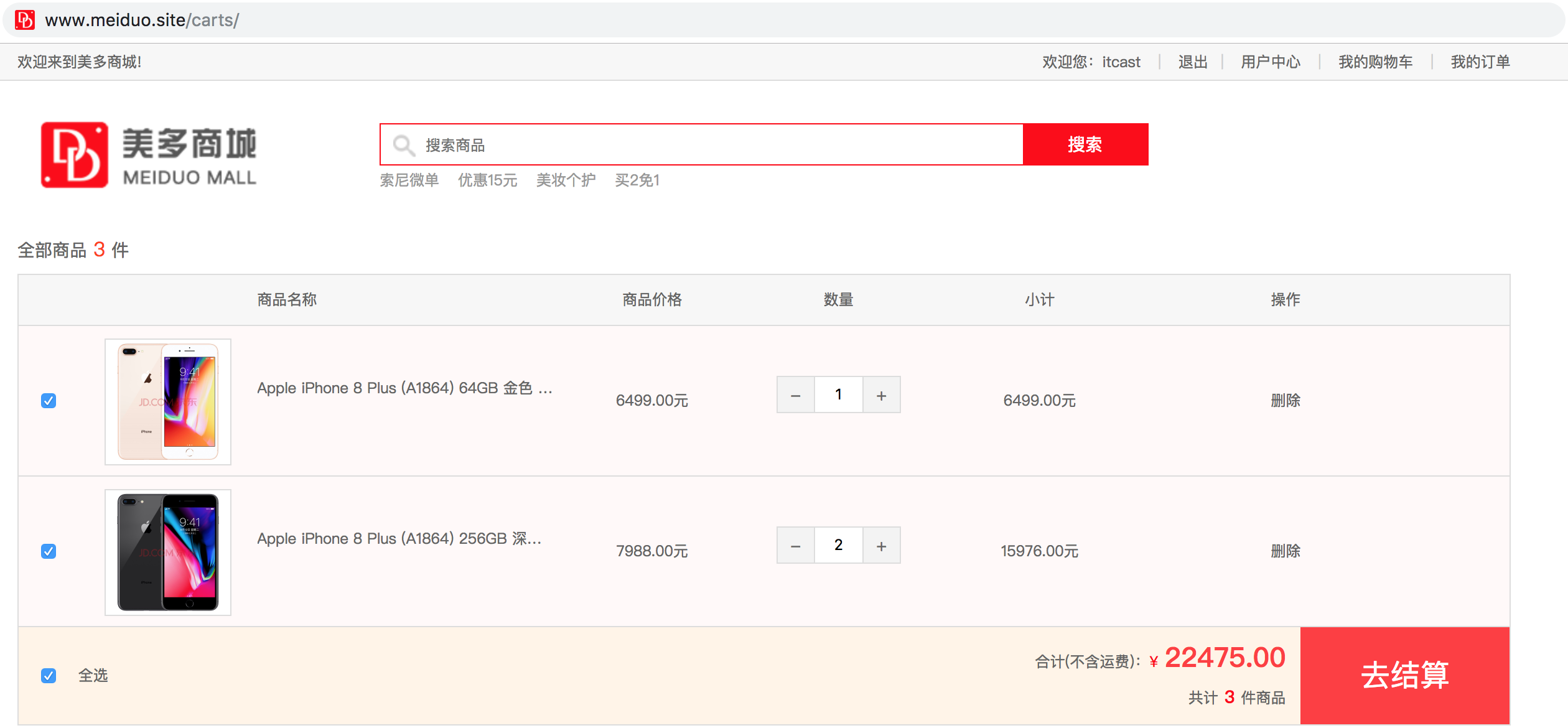This screenshot has height=728, width=1568.
Task: Click the 去结算 checkout button
Action: (x=1405, y=676)
